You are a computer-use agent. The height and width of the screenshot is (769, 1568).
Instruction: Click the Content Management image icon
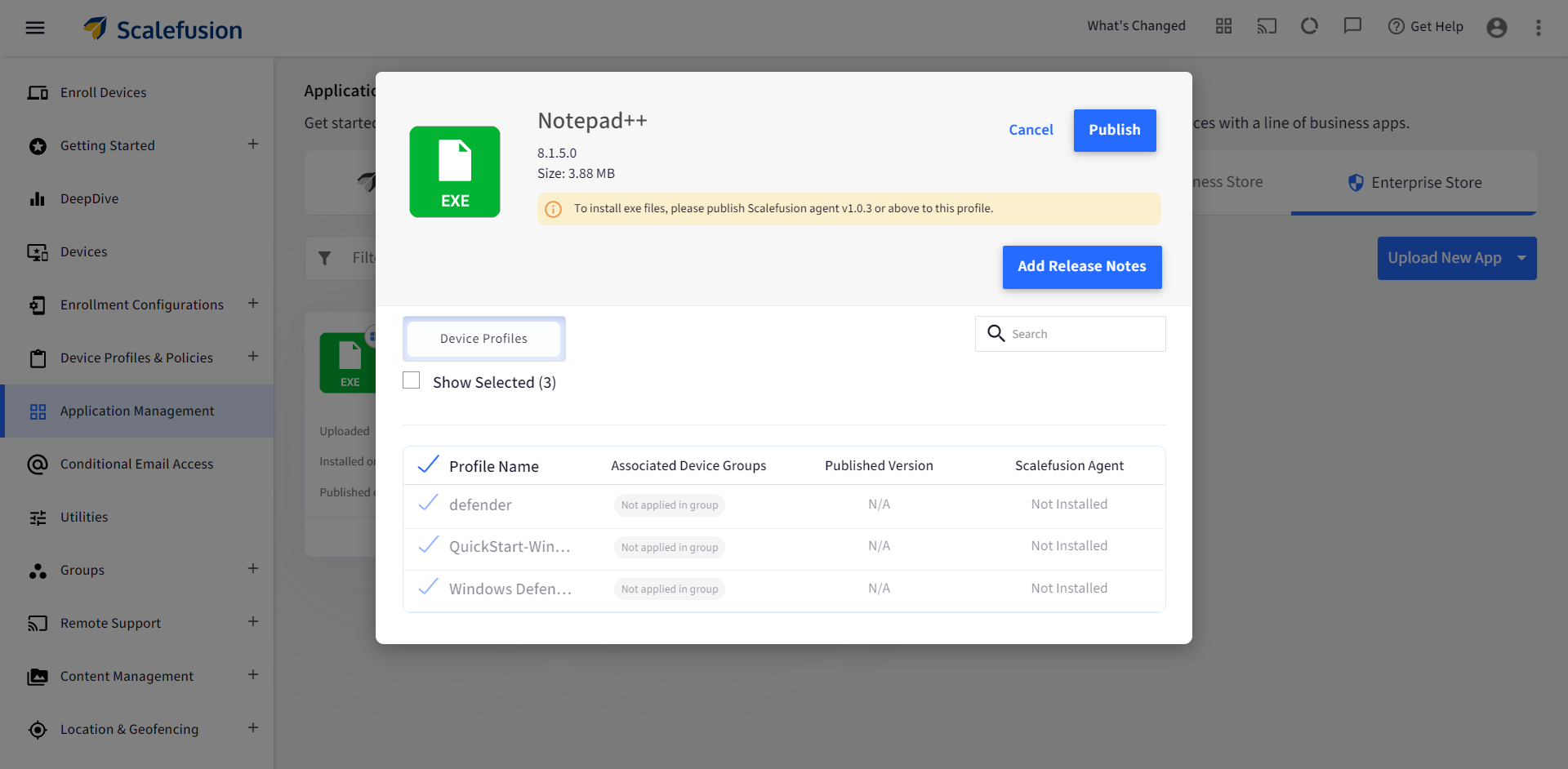point(38,677)
